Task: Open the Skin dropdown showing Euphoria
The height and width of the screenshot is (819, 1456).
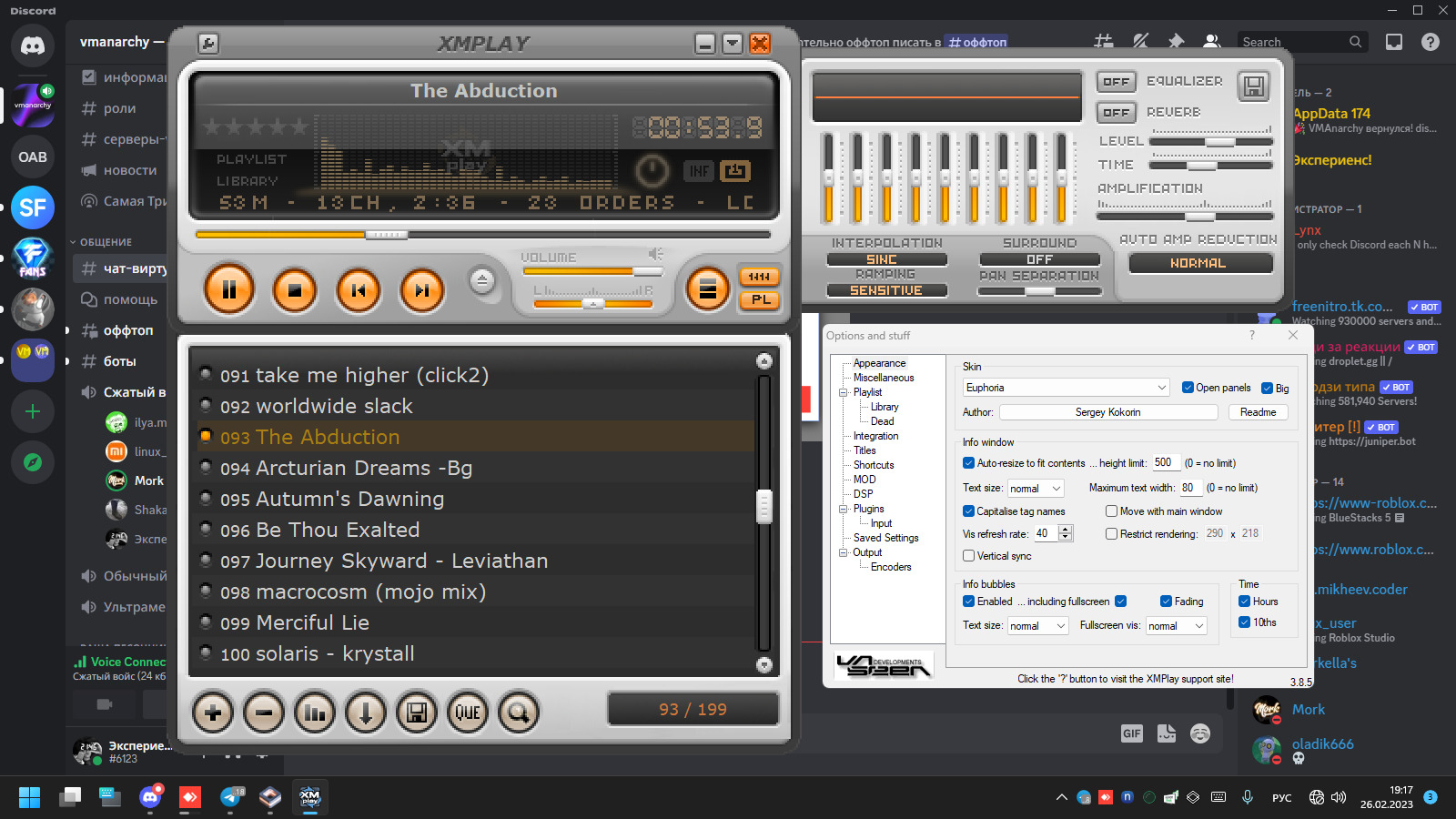Action: tap(1067, 388)
